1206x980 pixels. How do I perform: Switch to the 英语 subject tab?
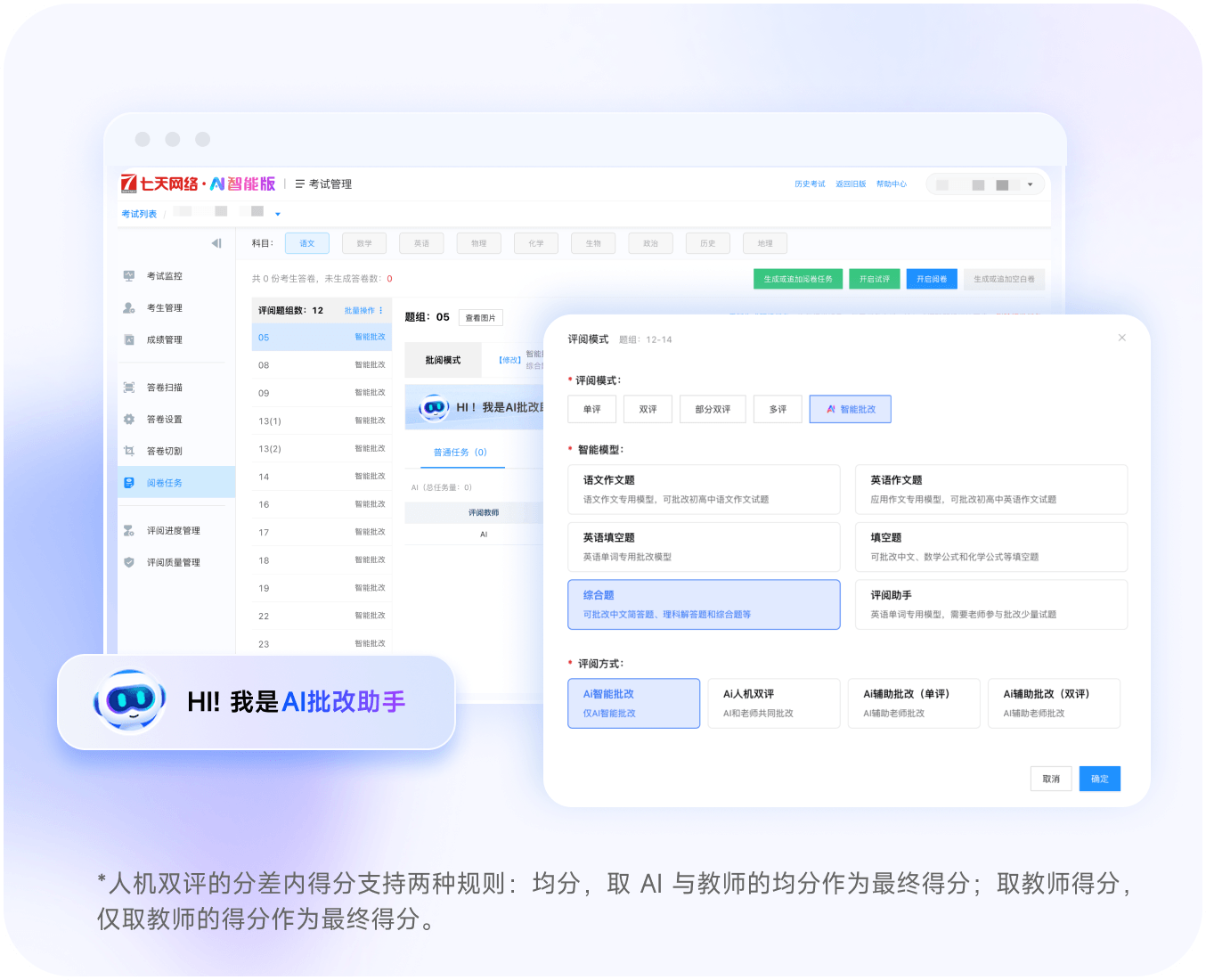coord(421,243)
